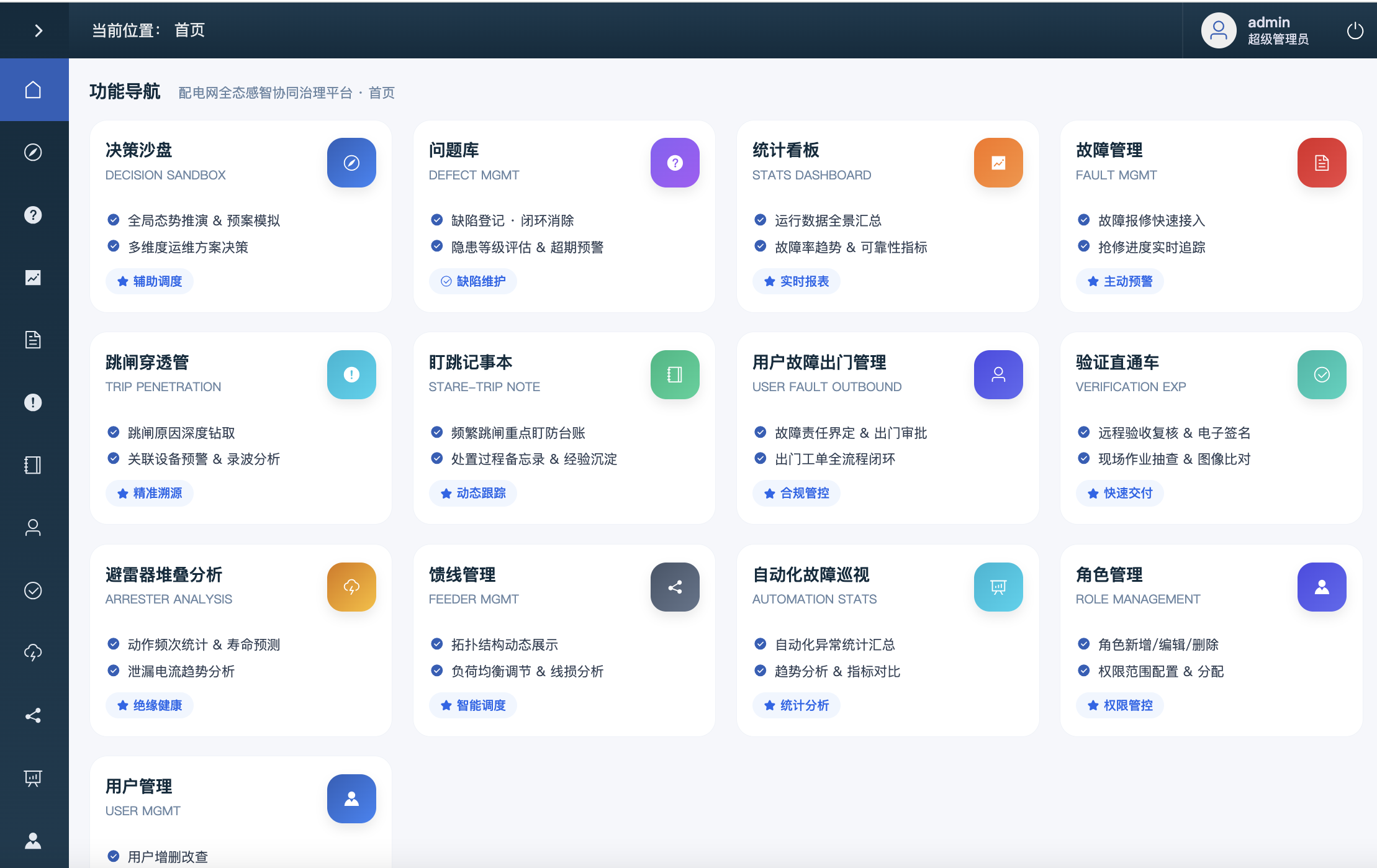This screenshot has width=1377, height=868.
Task: Click the cyan alert icon on 跳闸穿透管 card
Action: coord(351,374)
